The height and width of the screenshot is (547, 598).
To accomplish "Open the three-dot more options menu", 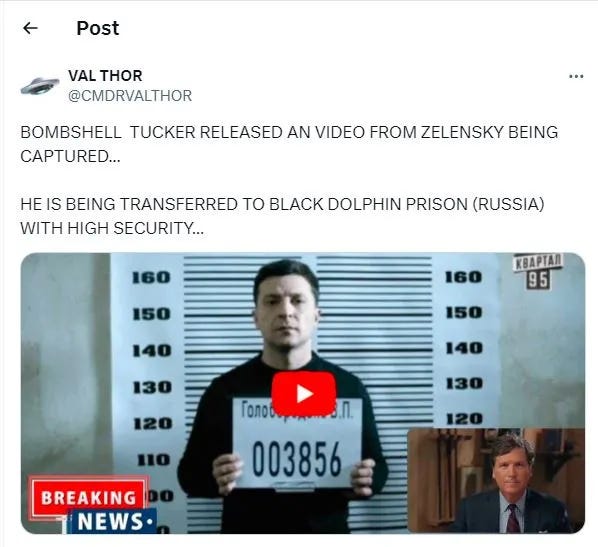I will (x=576, y=77).
